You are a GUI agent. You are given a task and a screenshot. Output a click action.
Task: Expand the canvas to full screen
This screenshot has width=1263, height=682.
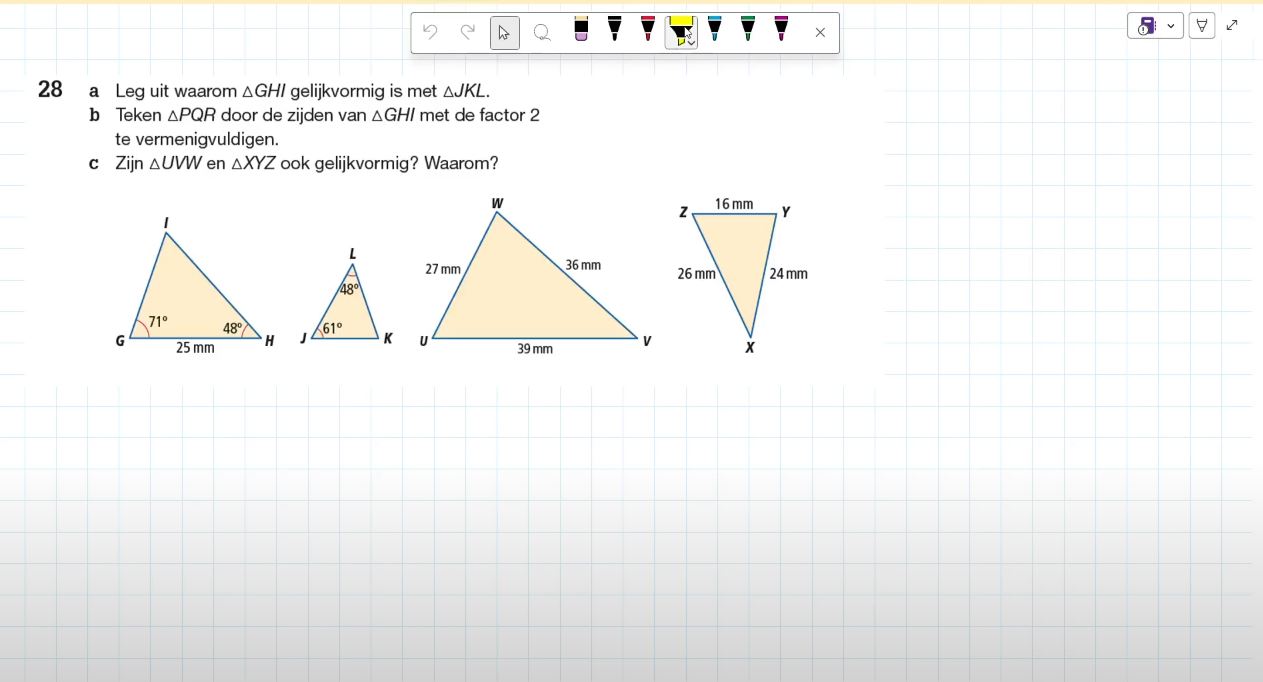pos(1232,25)
